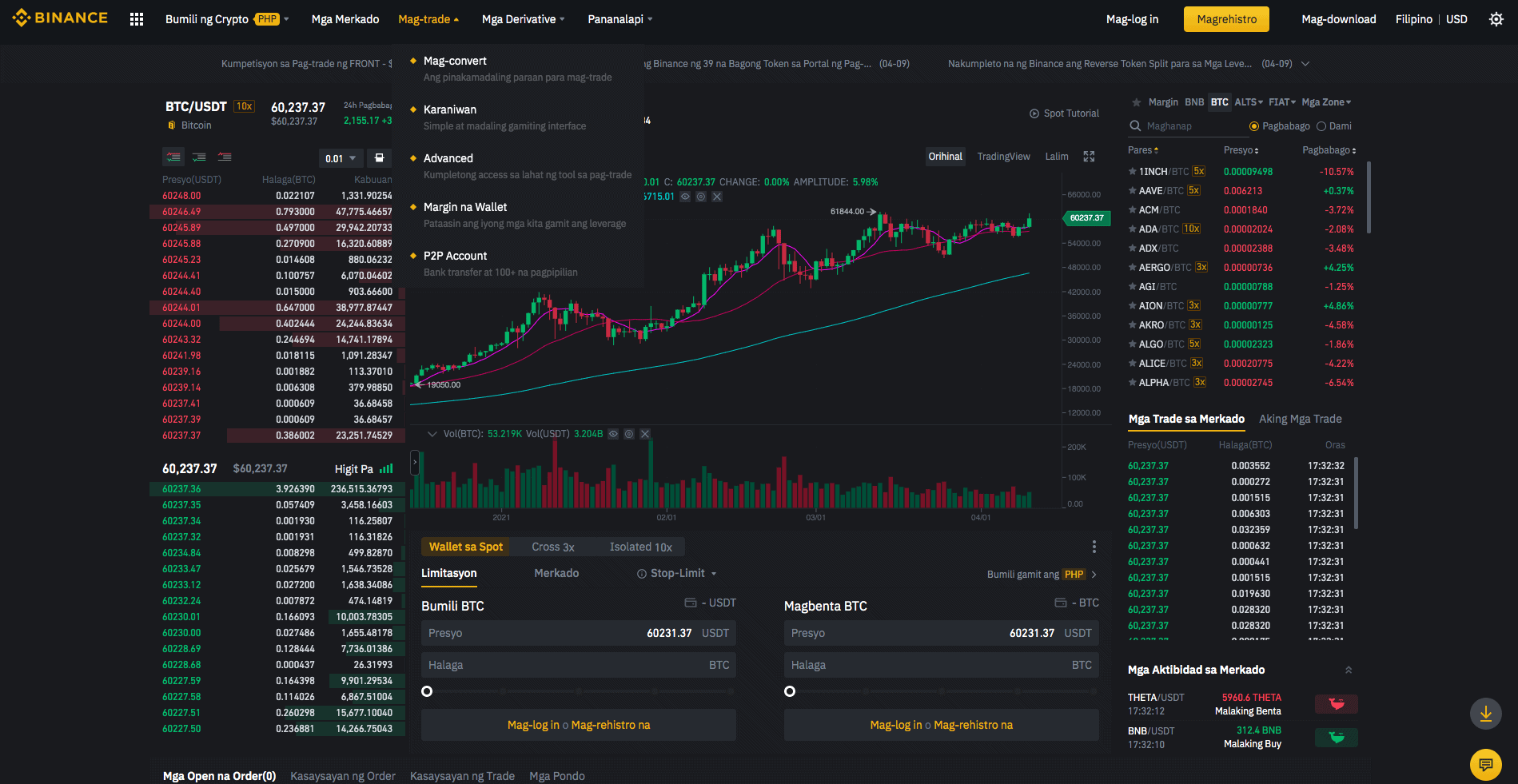The image size is (1518, 784).
Task: Collapse the volume indicator chevron
Action: (432, 434)
